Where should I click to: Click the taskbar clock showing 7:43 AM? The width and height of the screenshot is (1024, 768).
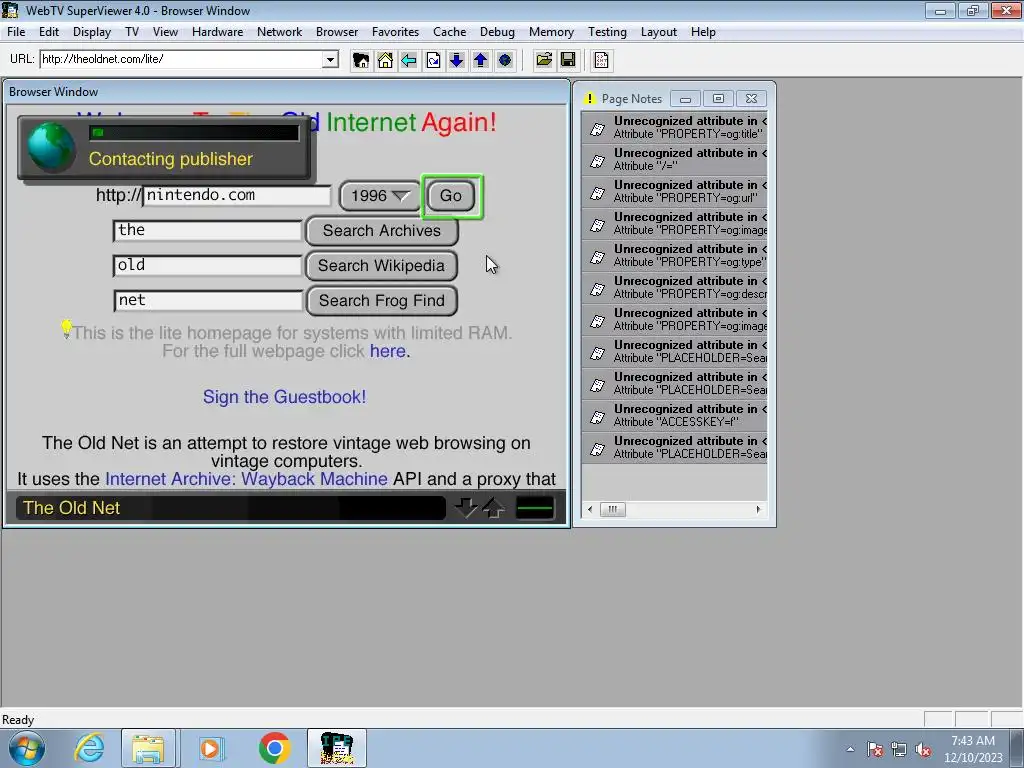tap(973, 749)
